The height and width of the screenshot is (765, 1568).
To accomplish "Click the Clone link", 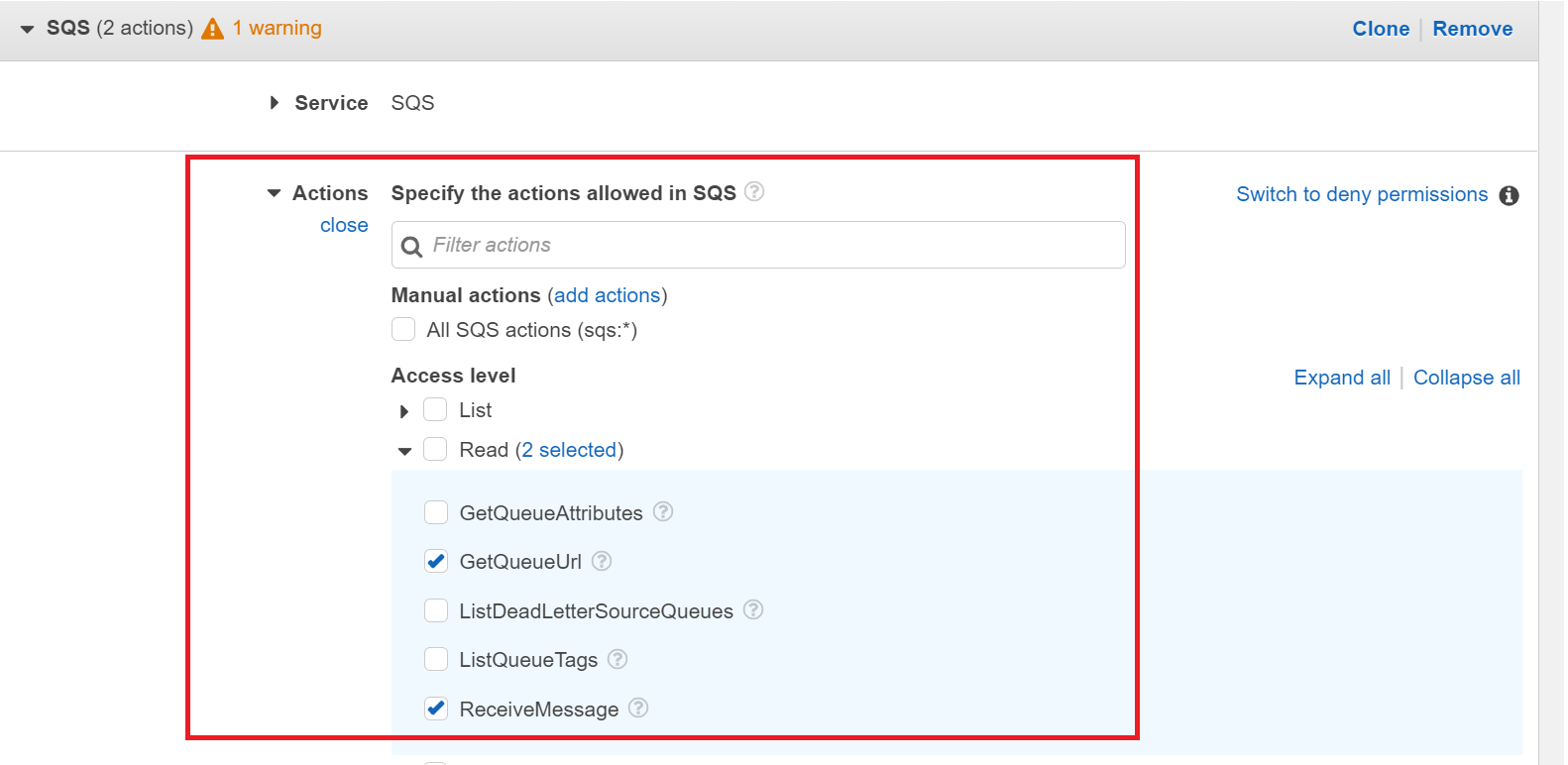I will [1380, 29].
